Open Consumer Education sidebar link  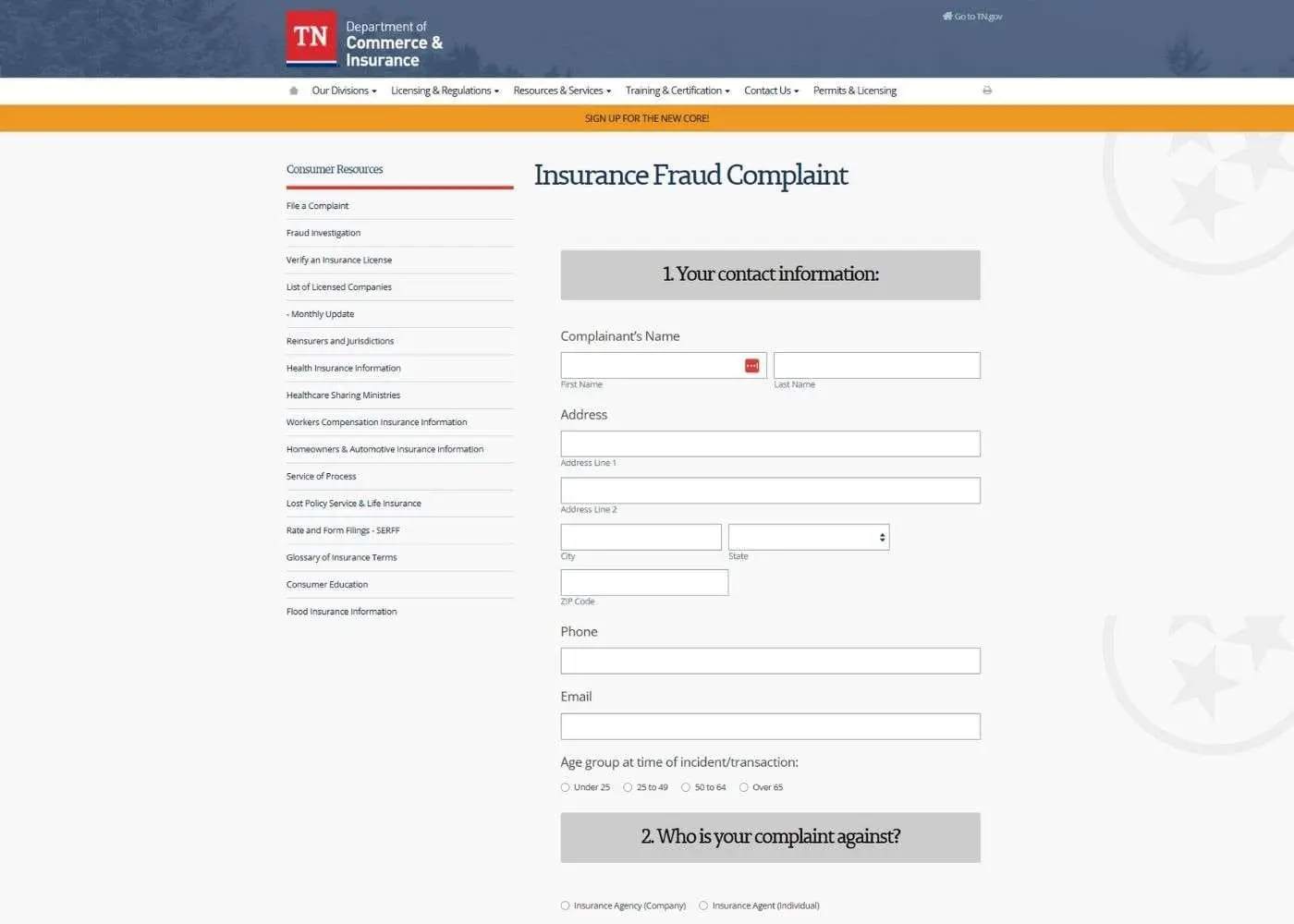pyautogui.click(x=327, y=585)
